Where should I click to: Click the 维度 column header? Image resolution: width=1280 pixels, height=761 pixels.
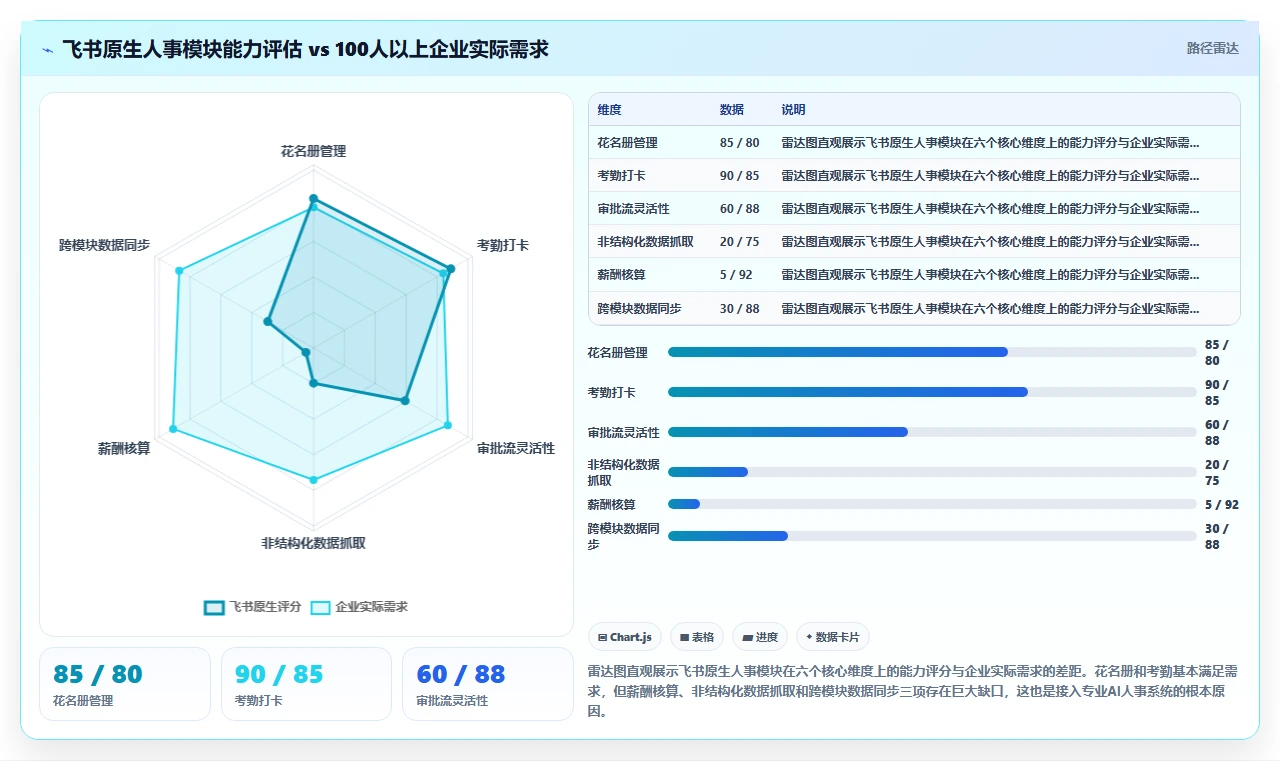coord(609,110)
